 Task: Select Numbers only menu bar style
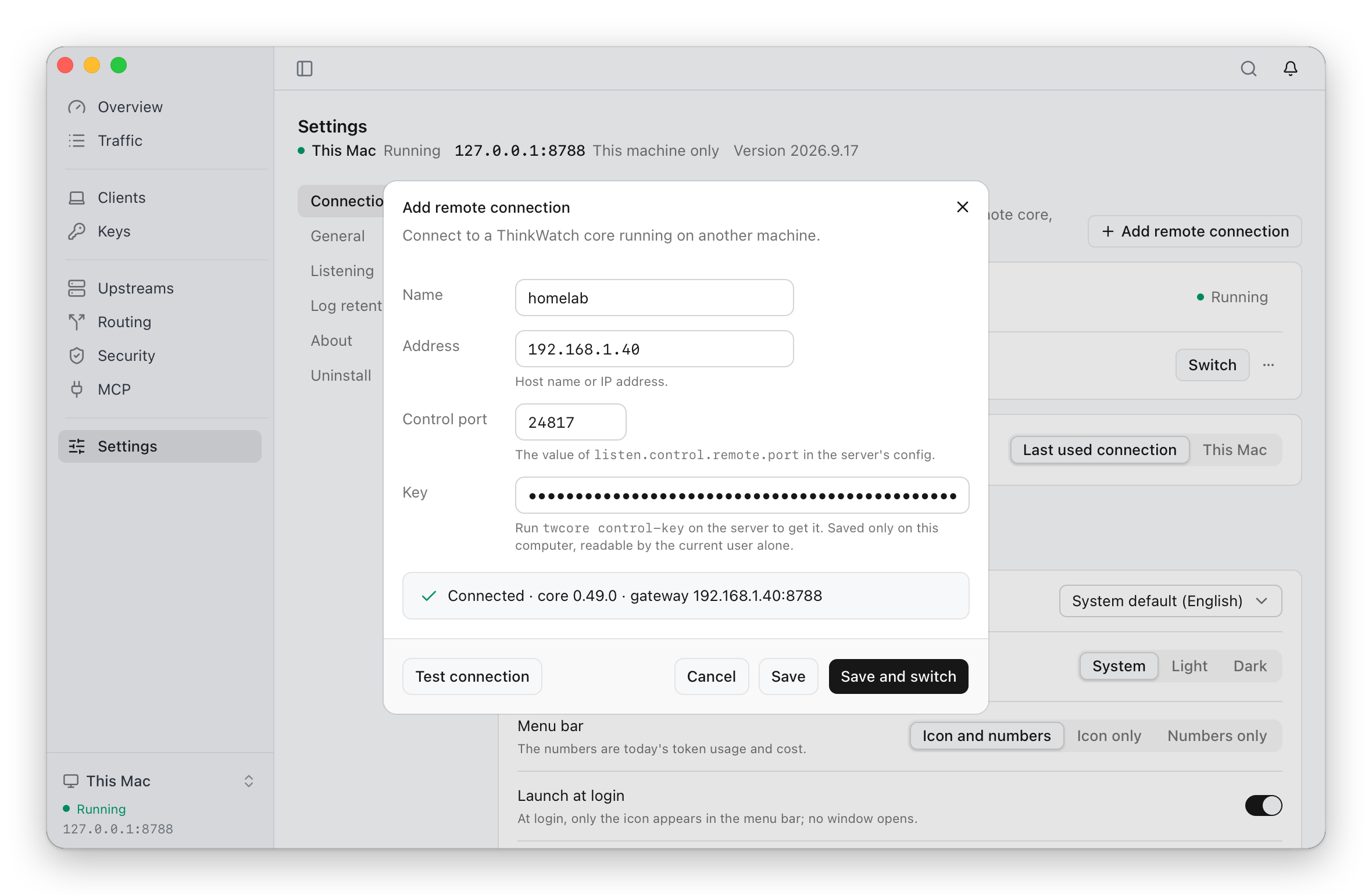tap(1217, 736)
